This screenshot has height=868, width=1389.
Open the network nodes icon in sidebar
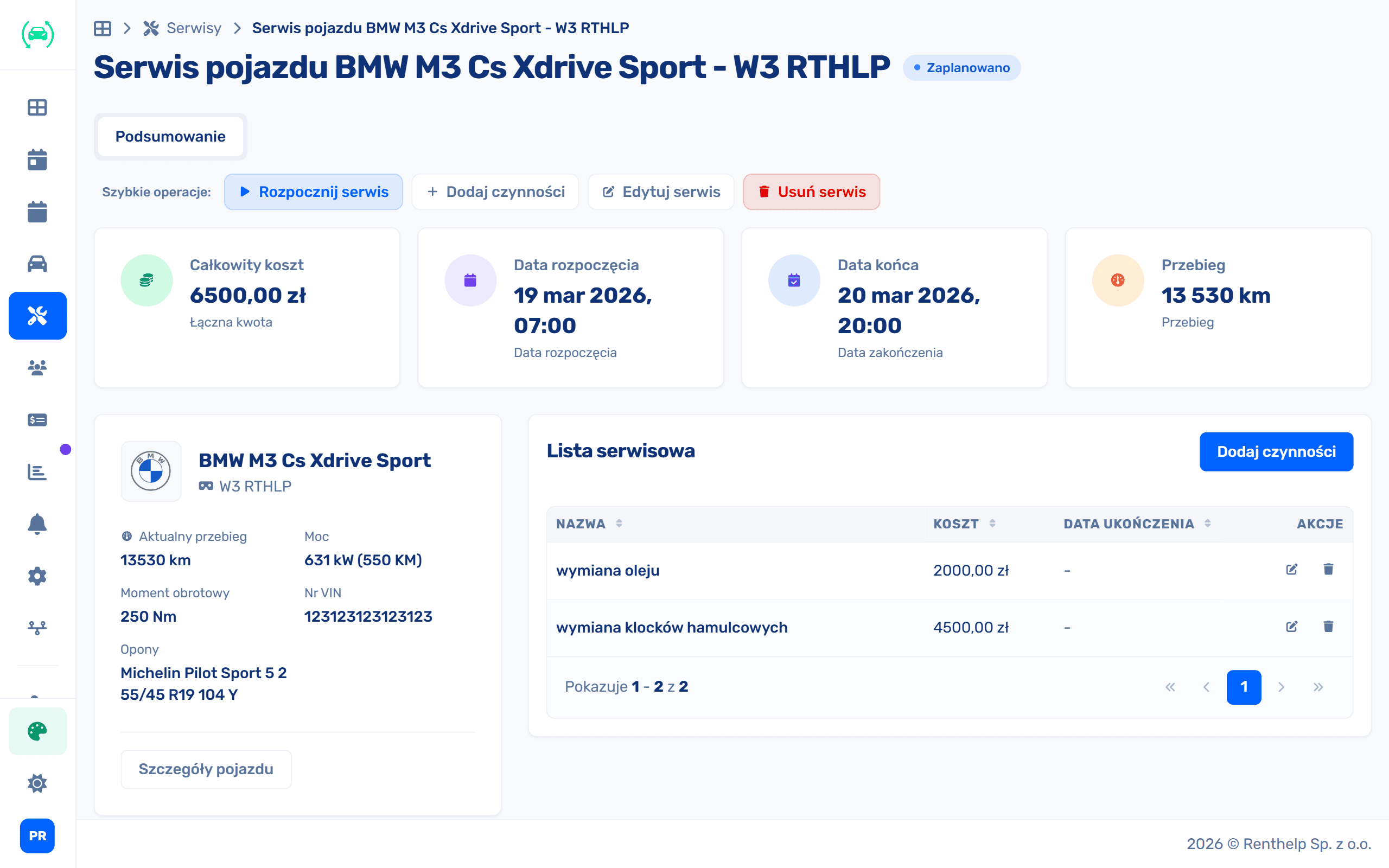[37, 628]
